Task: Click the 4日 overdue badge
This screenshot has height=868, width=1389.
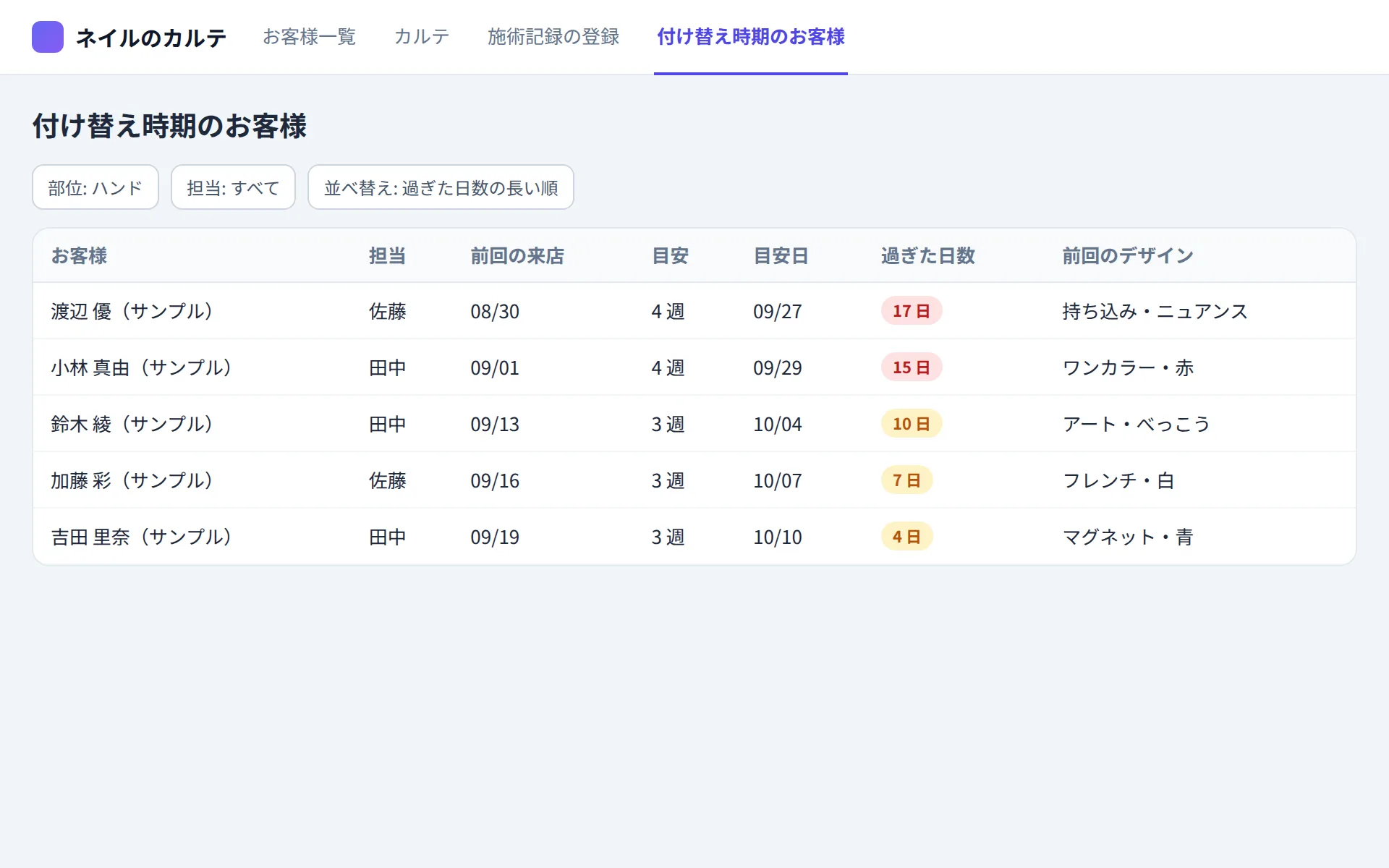Action: tap(906, 537)
